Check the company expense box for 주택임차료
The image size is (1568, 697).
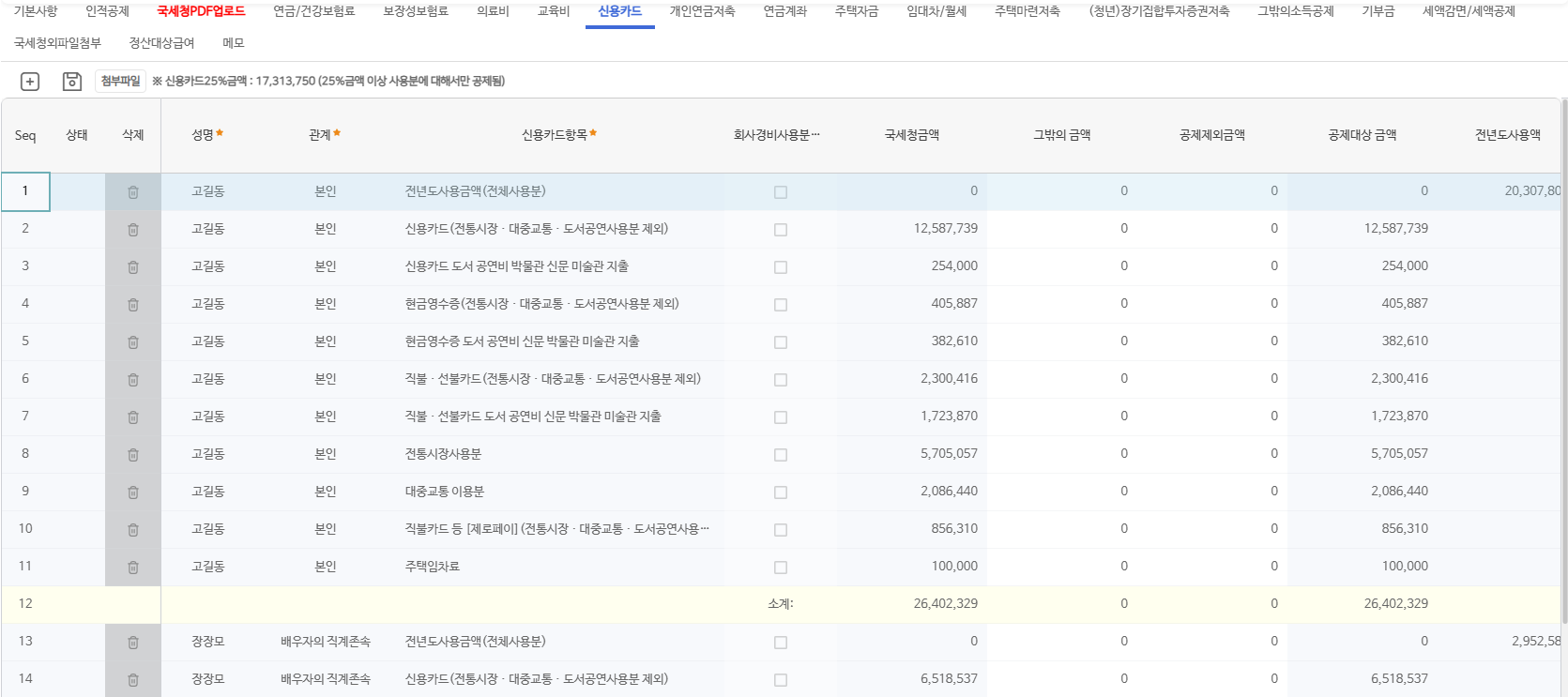(781, 568)
